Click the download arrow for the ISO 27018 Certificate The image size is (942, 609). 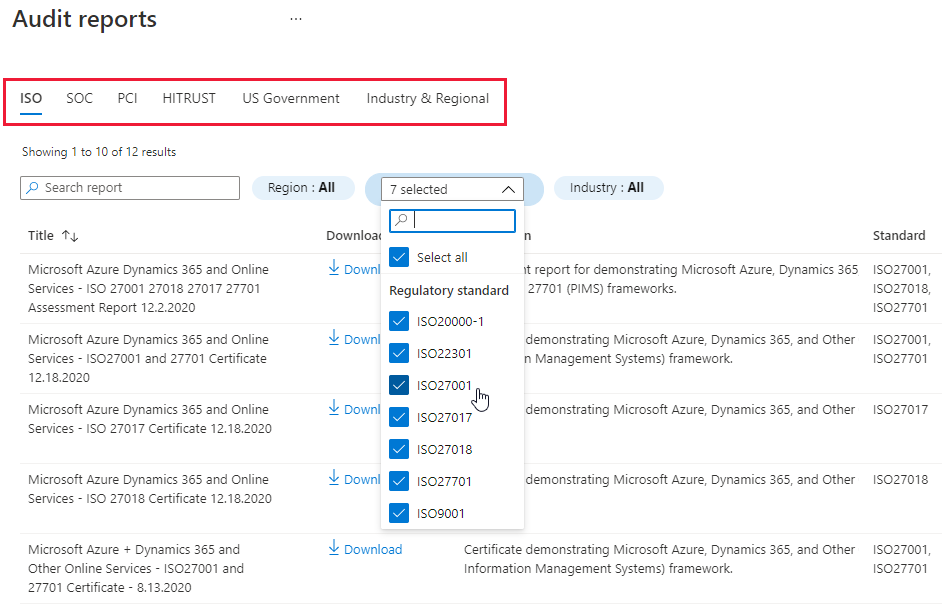pyautogui.click(x=334, y=479)
